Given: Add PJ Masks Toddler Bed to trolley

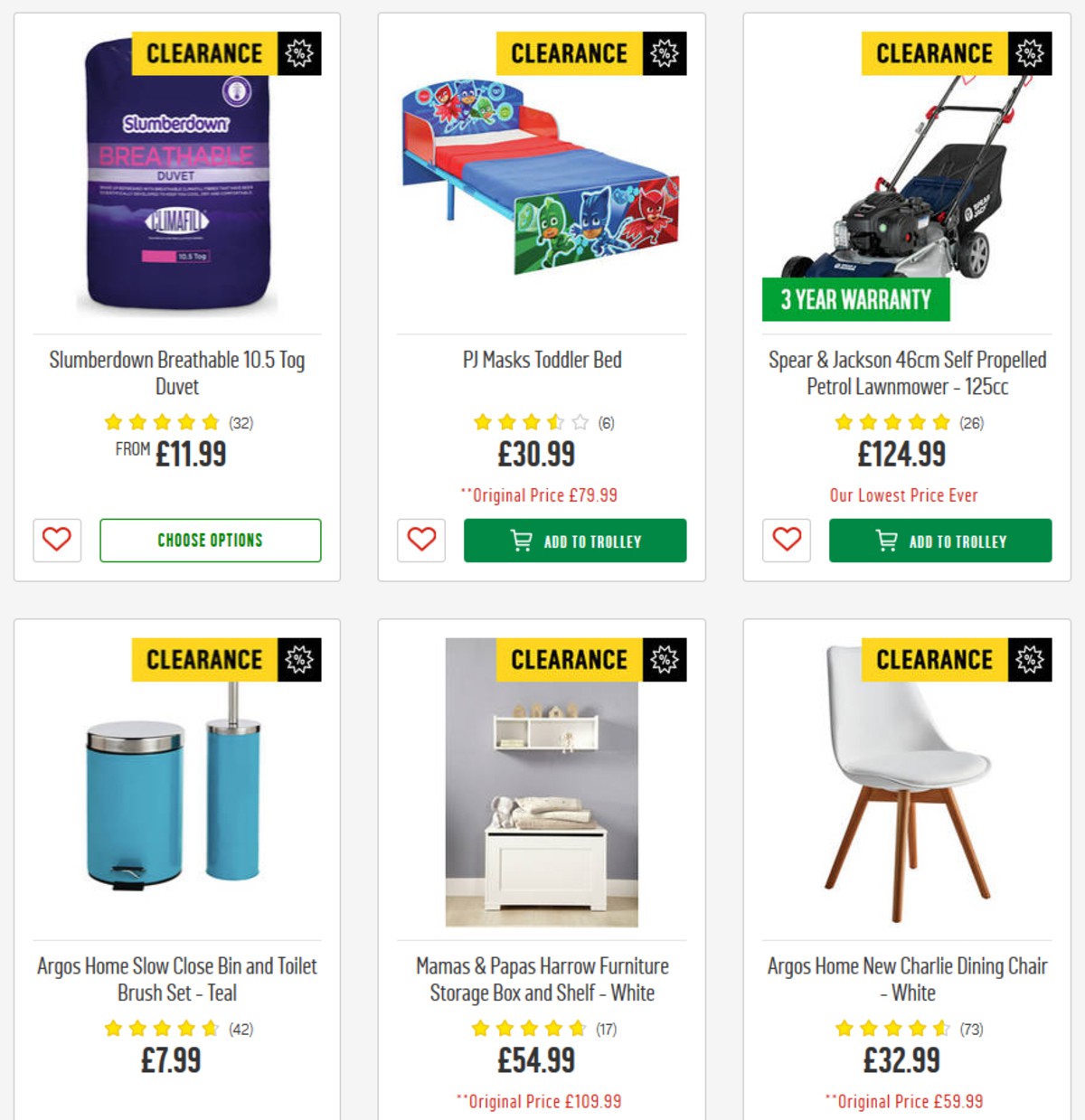Looking at the screenshot, I should tap(575, 541).
